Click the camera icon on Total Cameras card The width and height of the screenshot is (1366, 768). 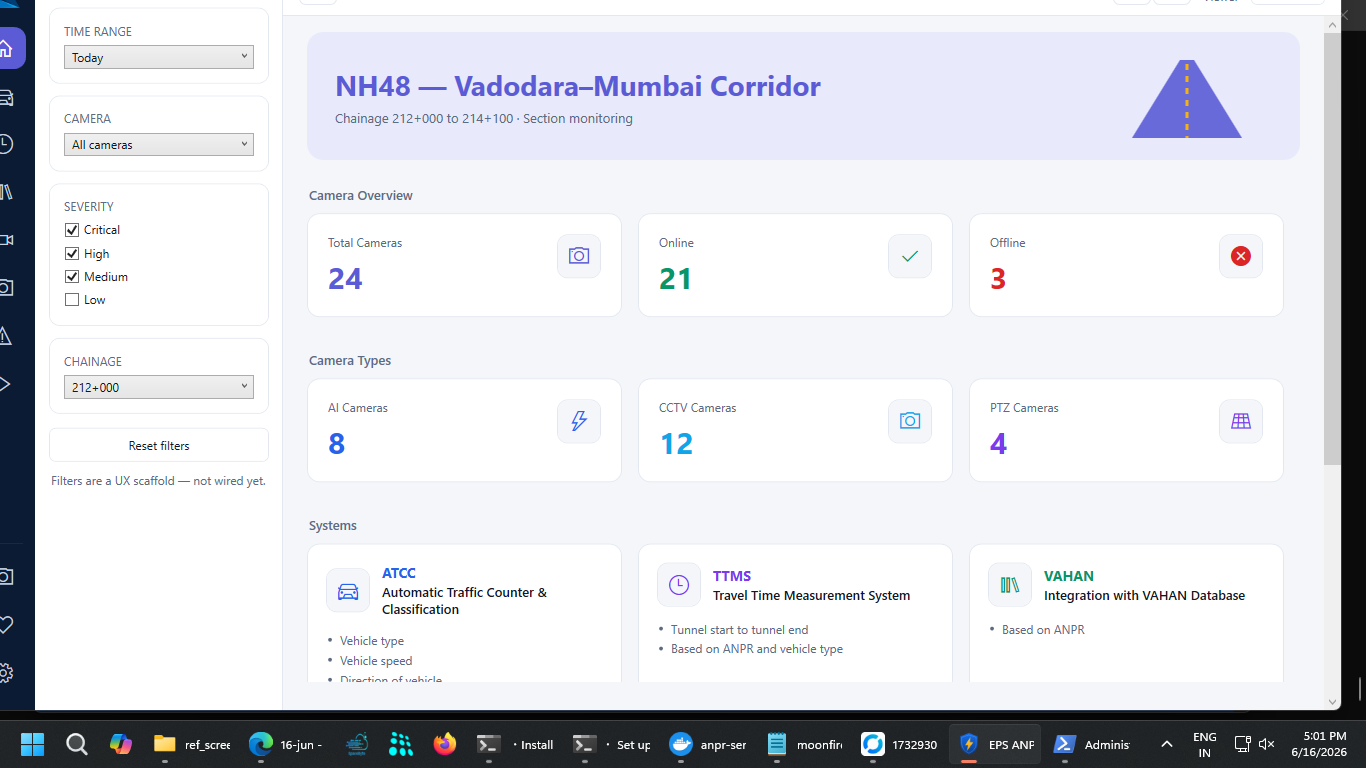579,256
